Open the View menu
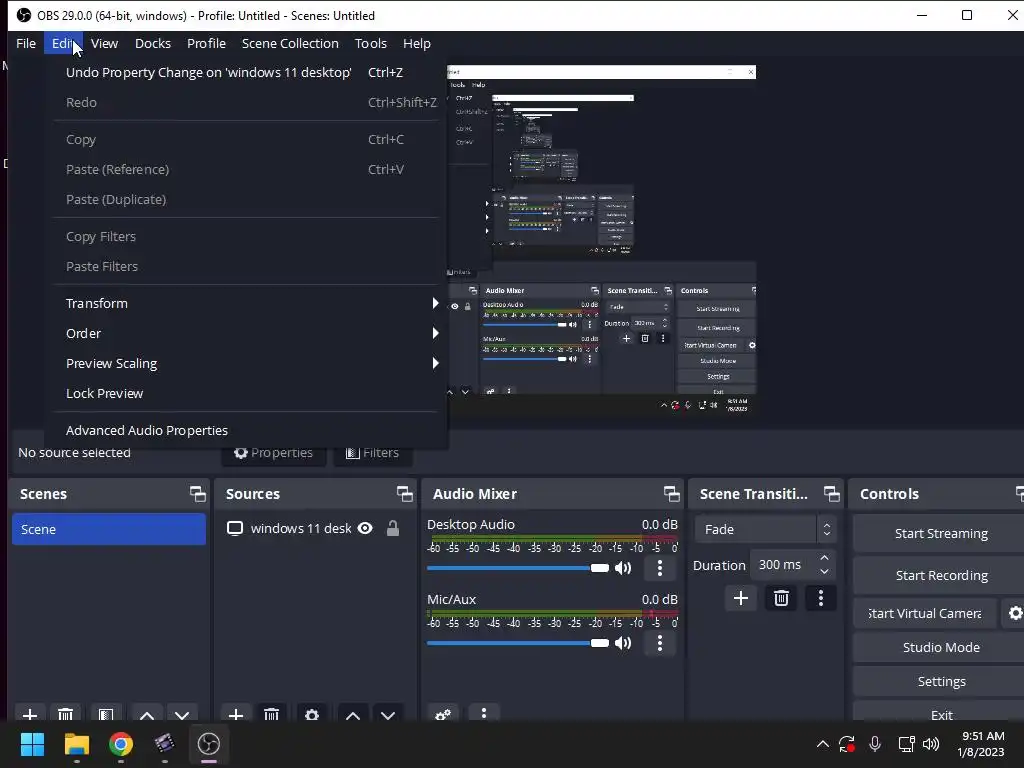Screen dimensions: 1024x768 tap(104, 43)
